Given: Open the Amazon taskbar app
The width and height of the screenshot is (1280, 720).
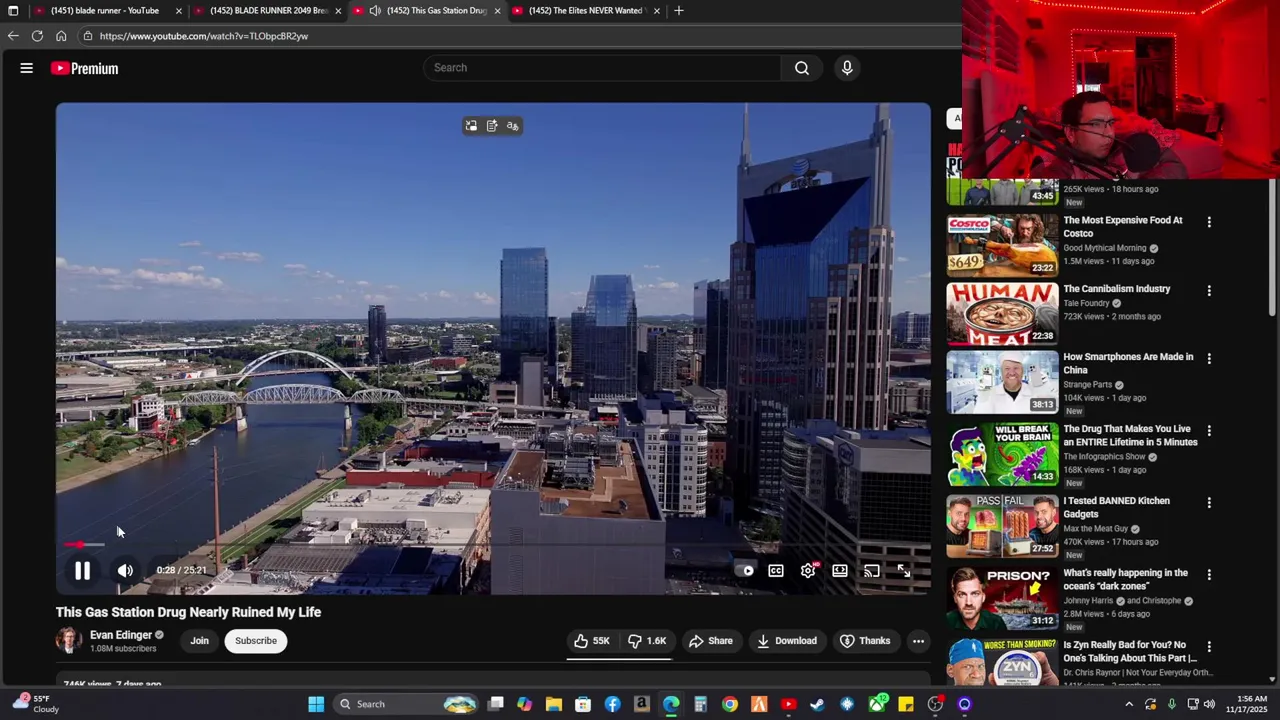Looking at the screenshot, I should click(x=642, y=704).
